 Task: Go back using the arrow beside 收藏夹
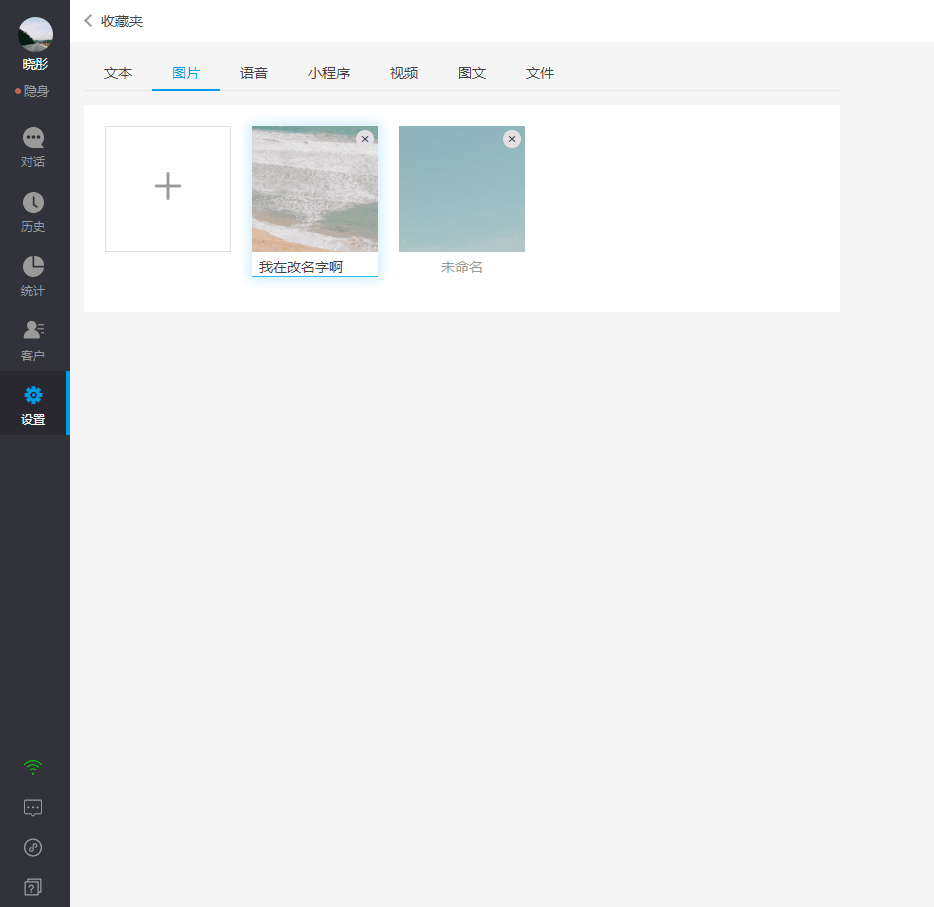(88, 21)
